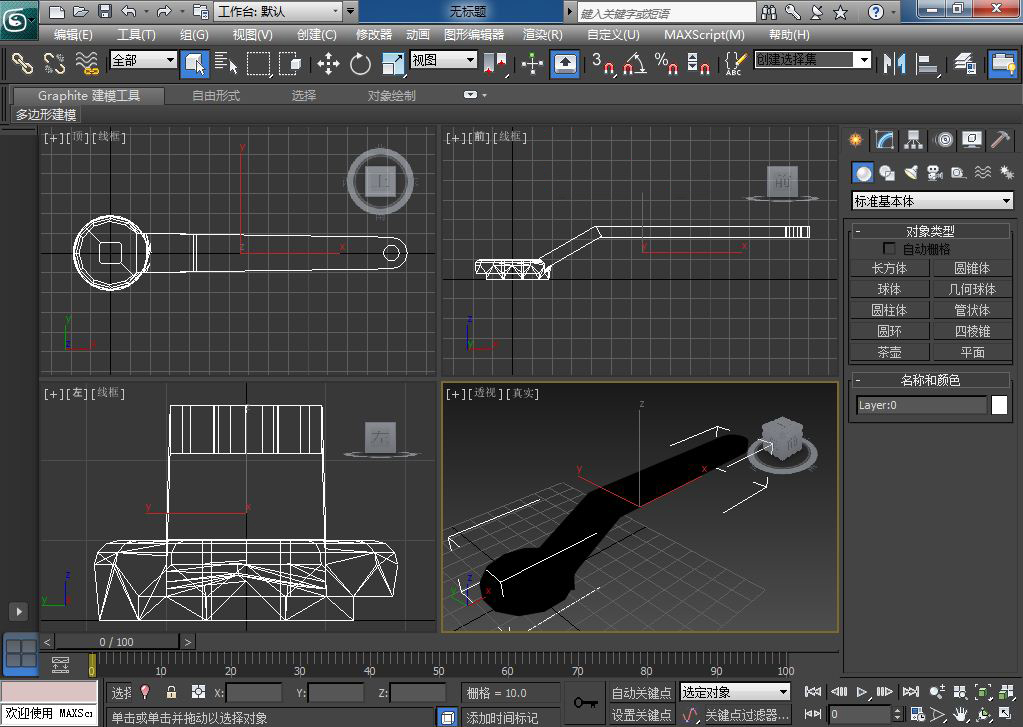
Task: Open the Find binoculars icon in title bar
Action: 770,12
